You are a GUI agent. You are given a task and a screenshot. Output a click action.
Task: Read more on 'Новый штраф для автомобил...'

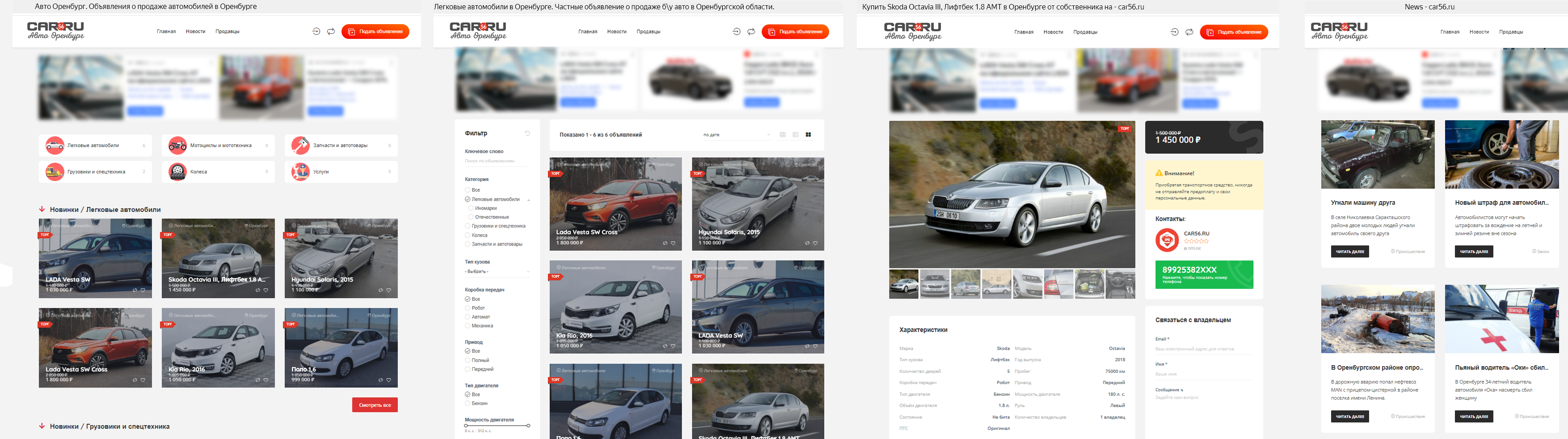[1474, 252]
